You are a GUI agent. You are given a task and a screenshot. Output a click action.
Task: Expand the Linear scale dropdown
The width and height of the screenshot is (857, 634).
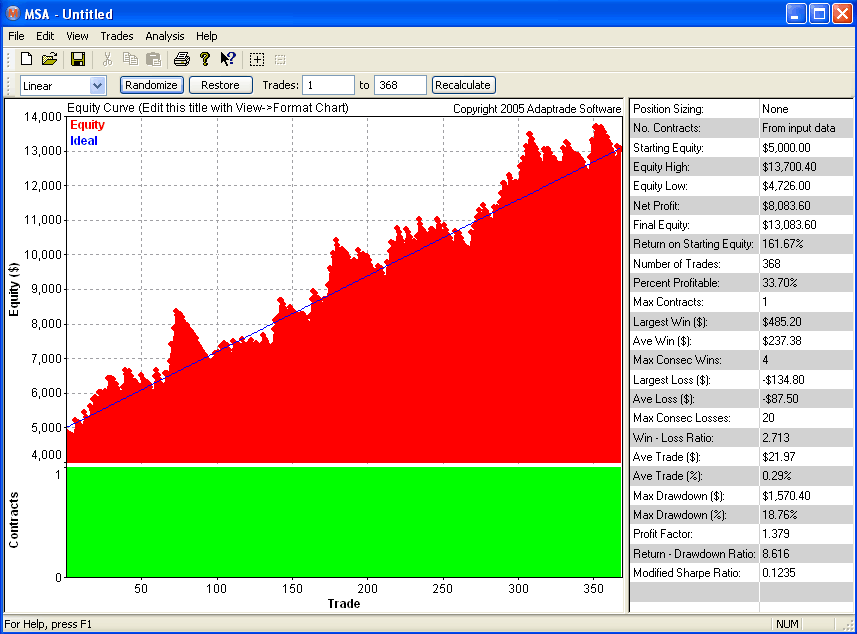click(97, 86)
